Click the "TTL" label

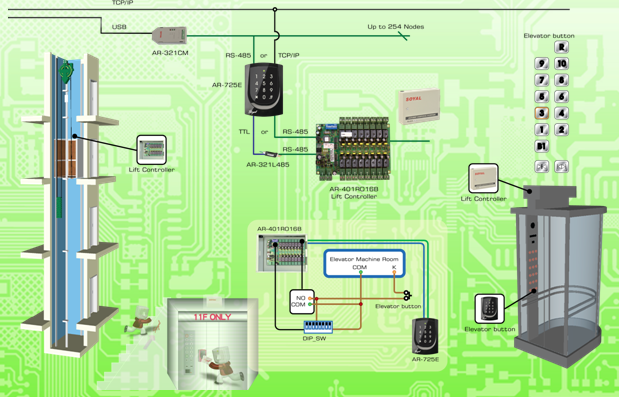[x=244, y=131]
